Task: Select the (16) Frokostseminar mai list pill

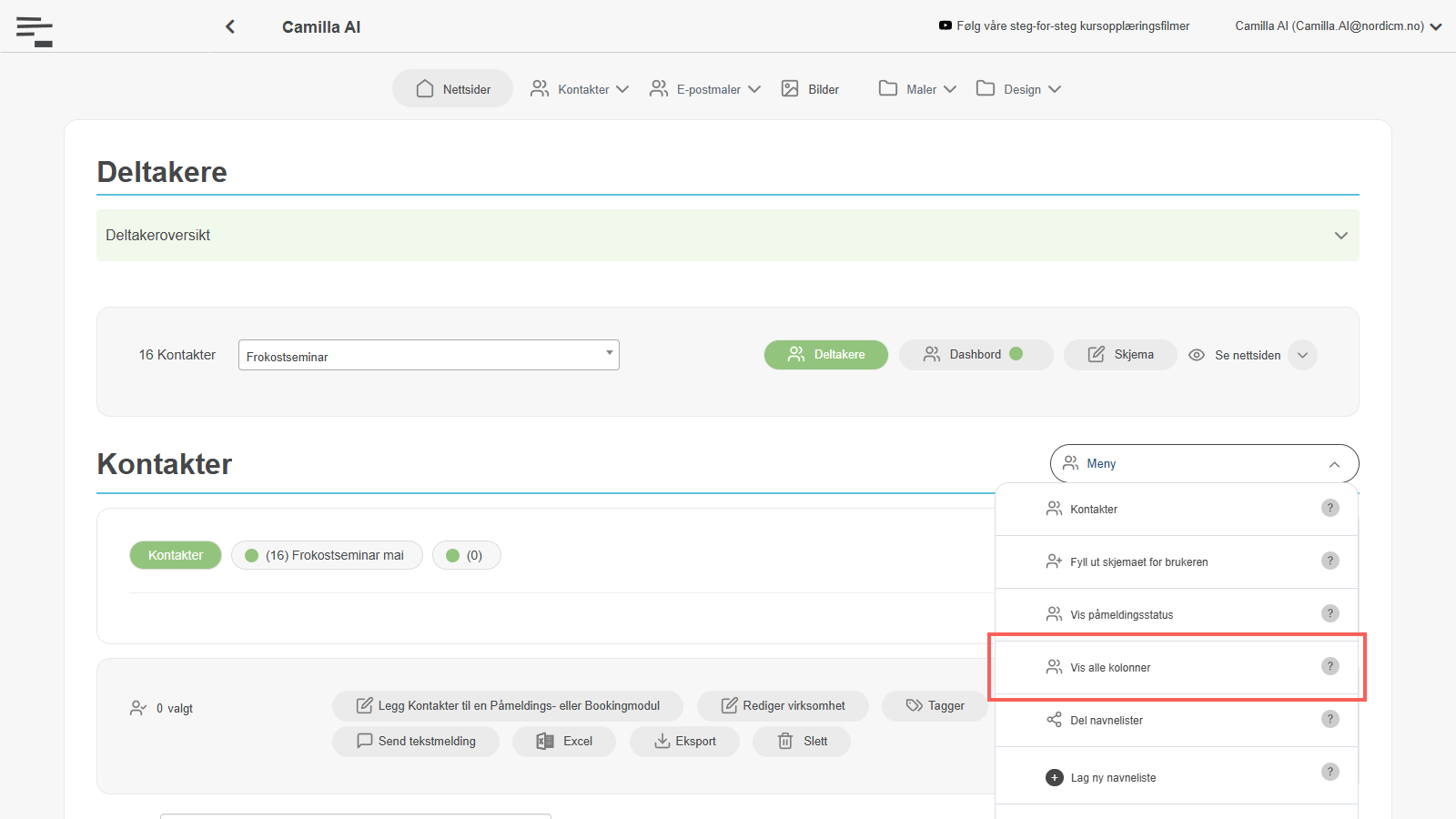Action: 327,555
